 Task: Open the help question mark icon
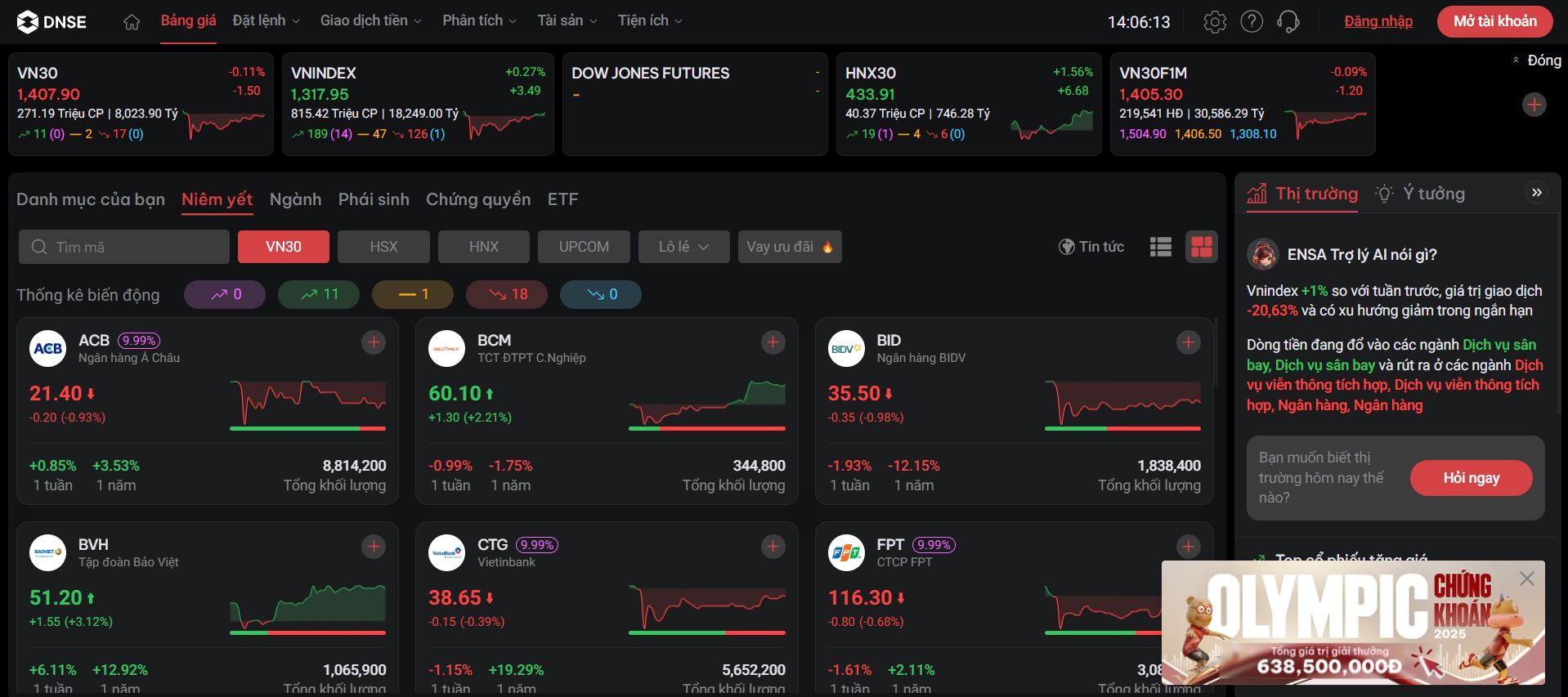[1252, 22]
